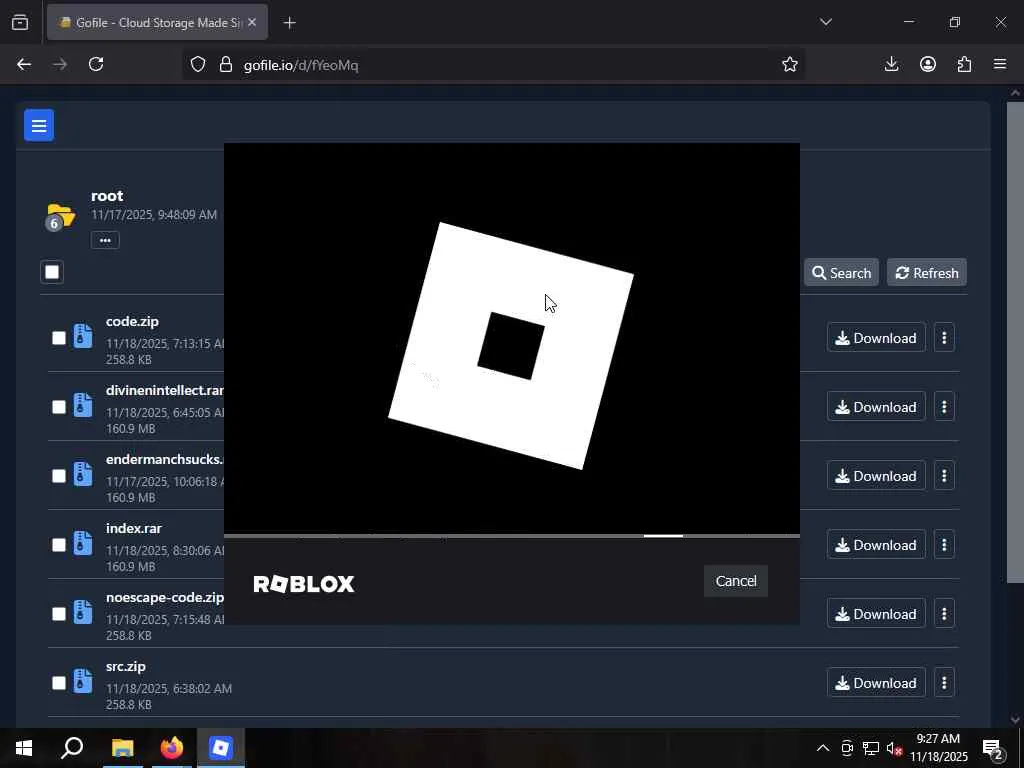Open Firefox application menu
The height and width of the screenshot is (768, 1024).
1000,64
